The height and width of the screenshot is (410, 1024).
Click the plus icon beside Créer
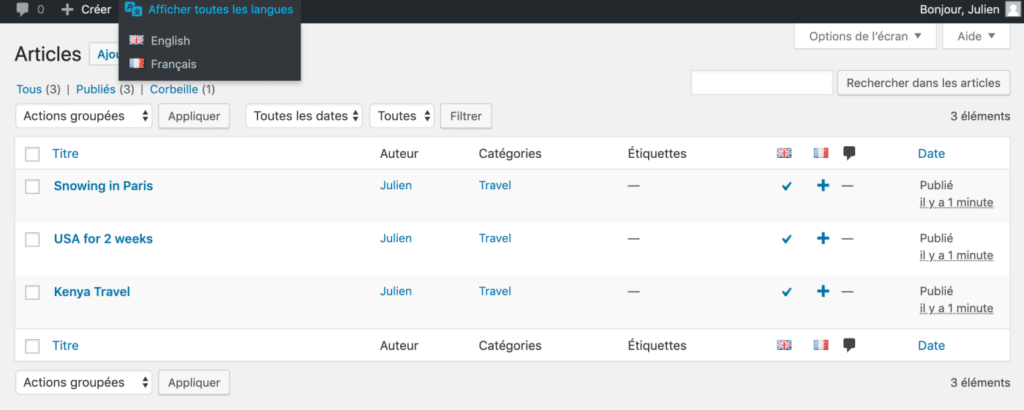pos(67,10)
